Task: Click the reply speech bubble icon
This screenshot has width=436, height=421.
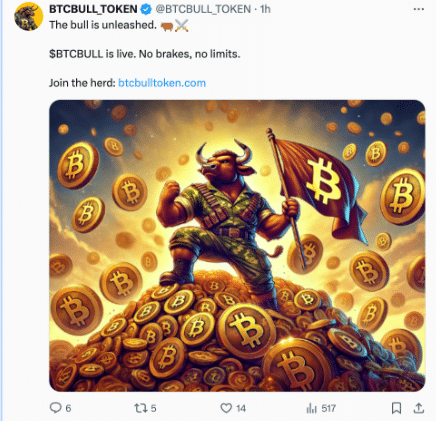Action: tap(55, 408)
